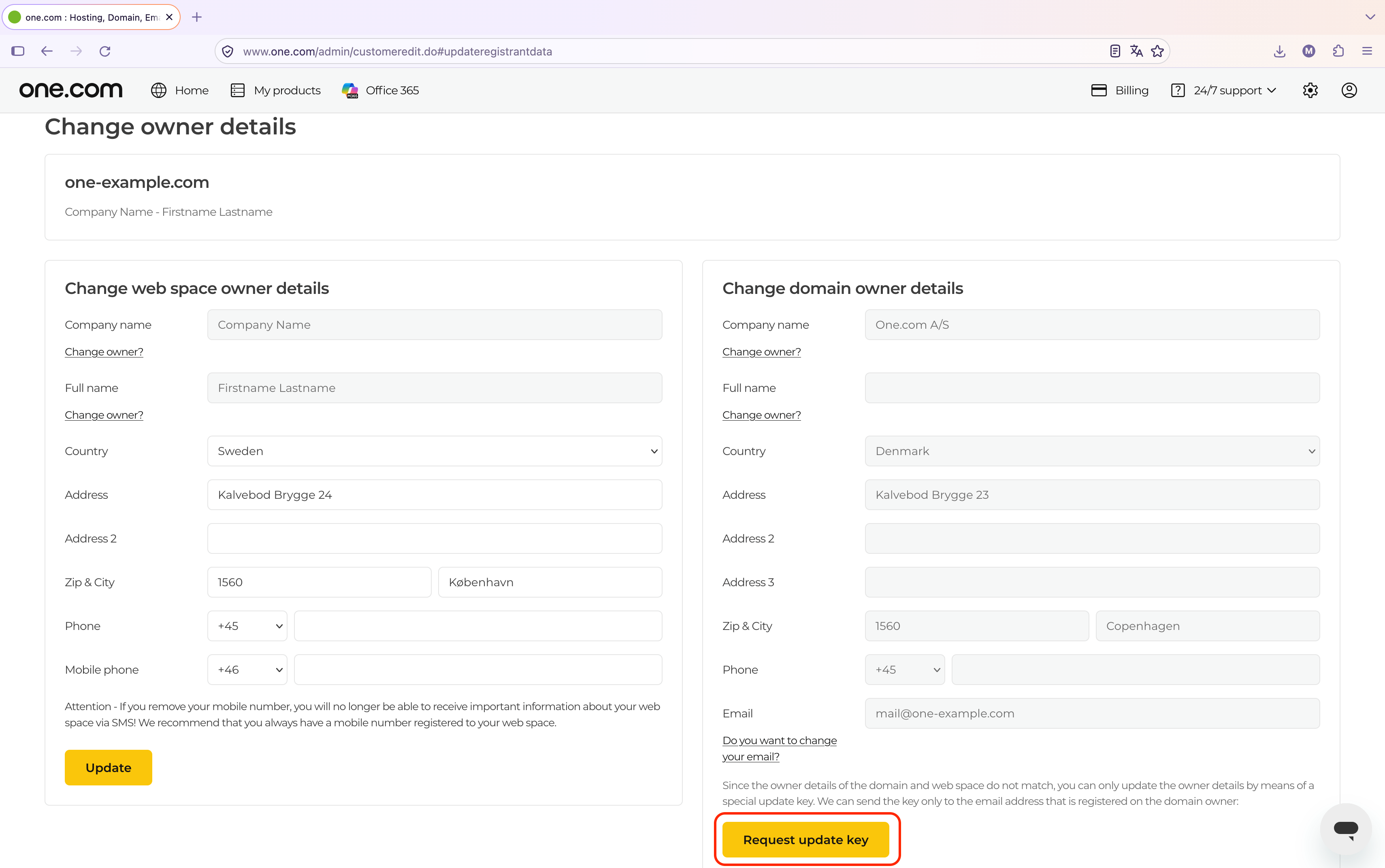Screen dimensions: 1385x868
Task: Click the web space Phone number input field
Action: click(478, 626)
